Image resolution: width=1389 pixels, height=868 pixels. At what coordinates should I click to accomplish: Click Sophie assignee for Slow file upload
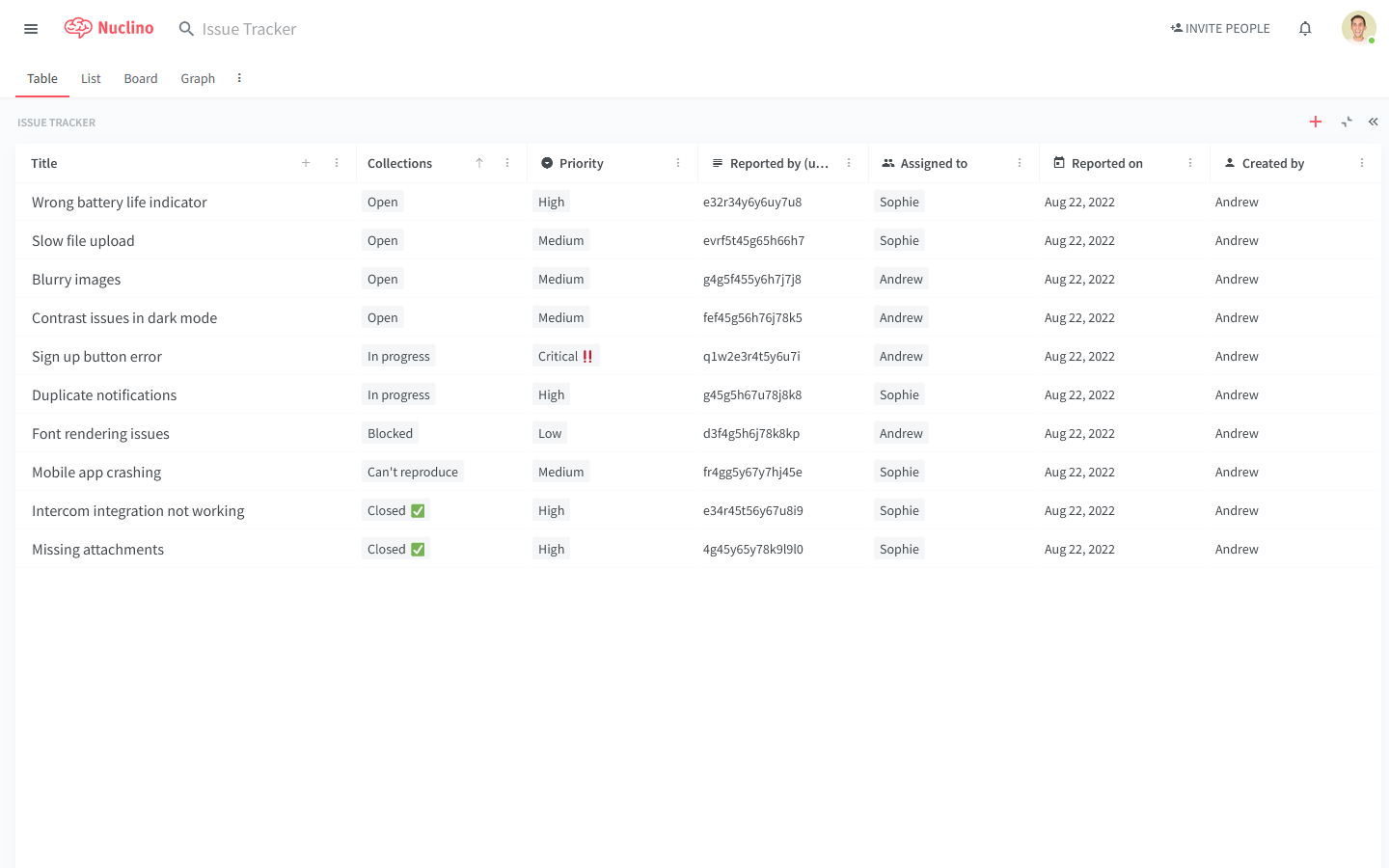(x=899, y=240)
